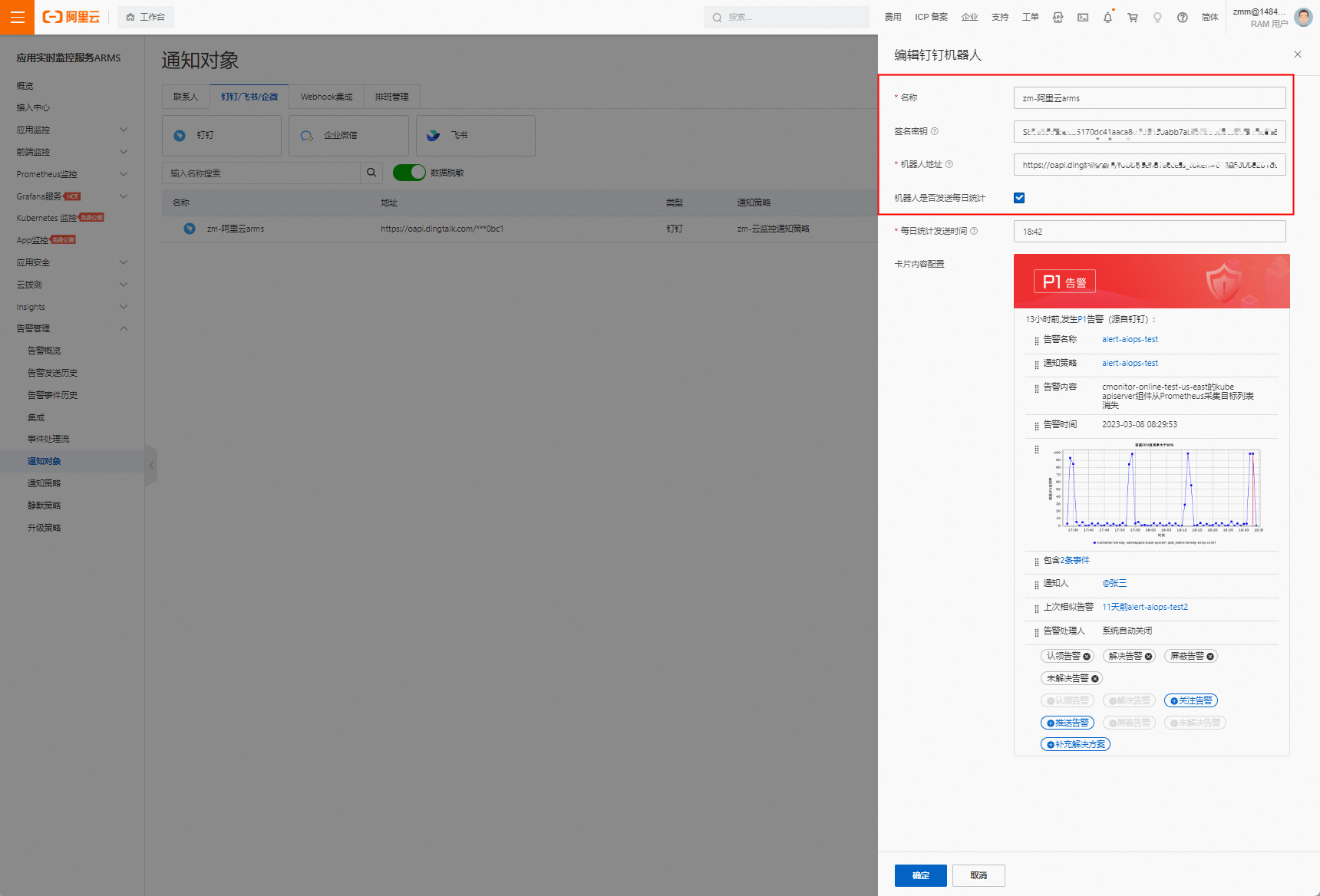This screenshot has height=896, width=1320.
Task: Switch to the 排班管理 tab
Action: 391,97
